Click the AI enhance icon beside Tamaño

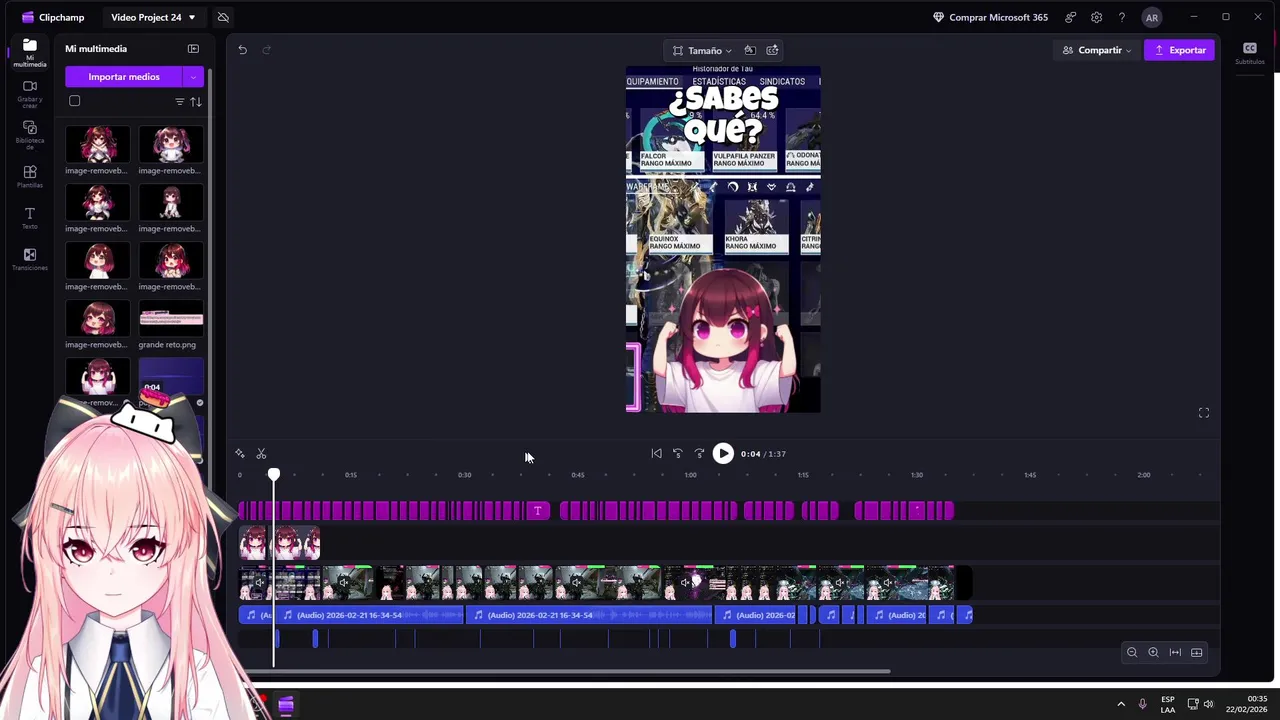[x=772, y=50]
